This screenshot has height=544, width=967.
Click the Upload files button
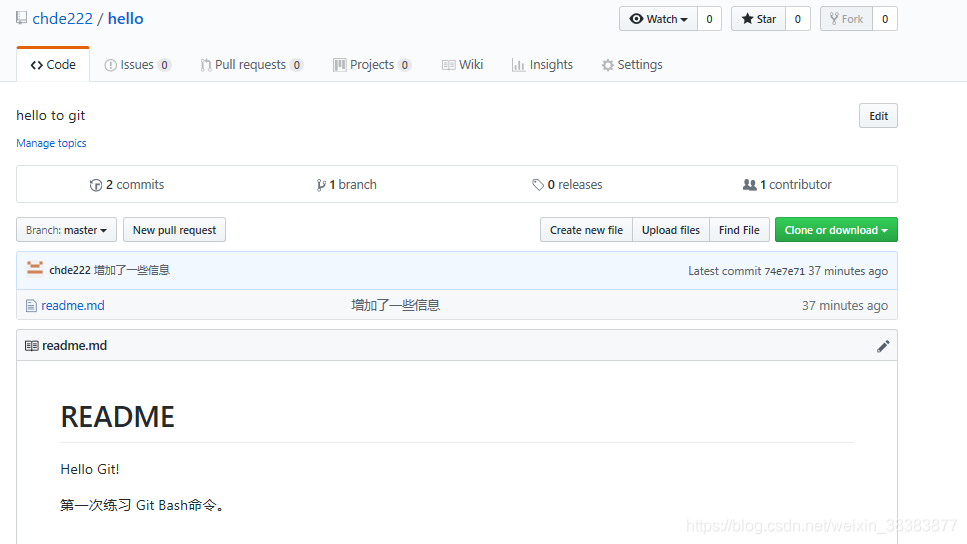[671, 230]
